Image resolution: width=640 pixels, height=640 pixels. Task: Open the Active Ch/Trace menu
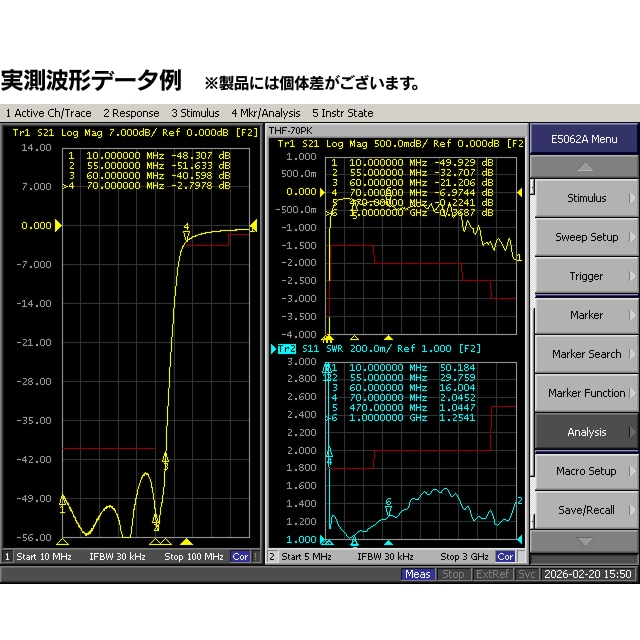[x=48, y=113]
